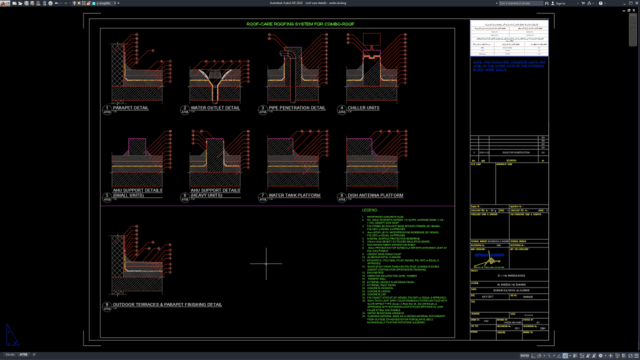
Task: Click the Undo arrow icon
Action: pos(57,3)
